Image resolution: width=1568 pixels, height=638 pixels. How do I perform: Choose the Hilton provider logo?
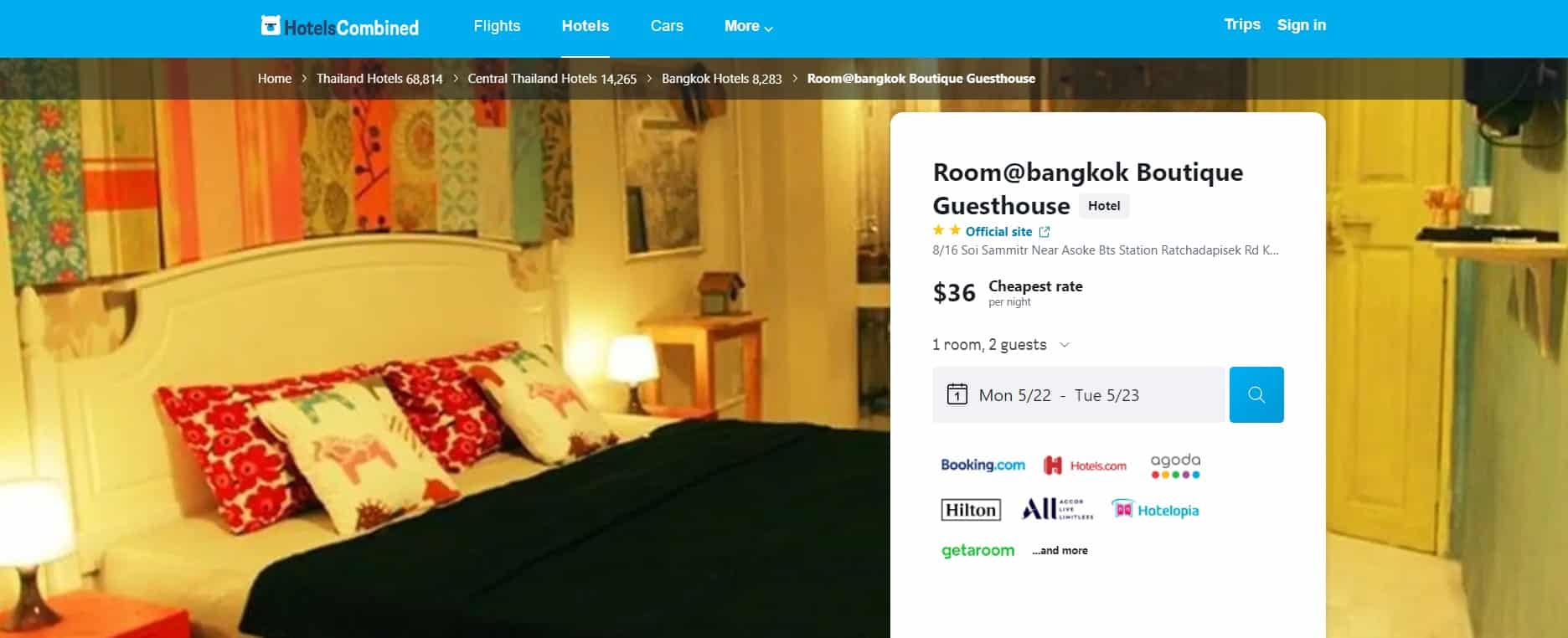[x=971, y=510]
